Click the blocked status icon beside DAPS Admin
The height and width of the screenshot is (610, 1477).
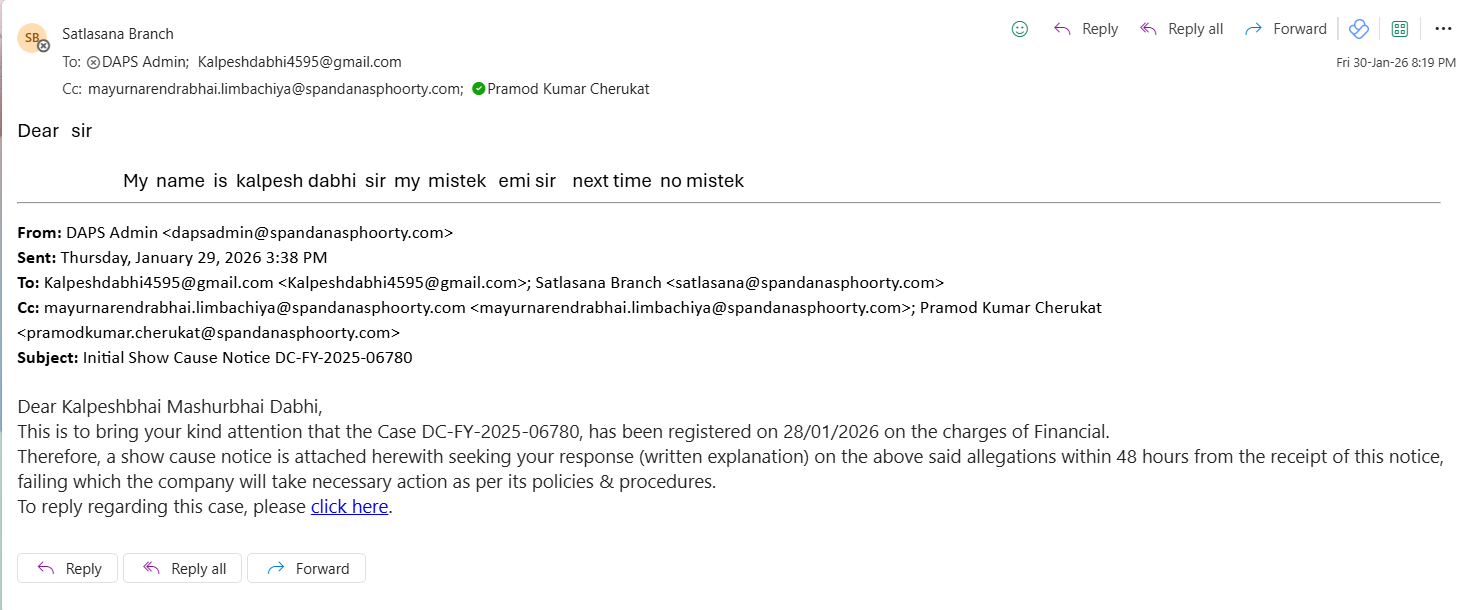tap(94, 62)
